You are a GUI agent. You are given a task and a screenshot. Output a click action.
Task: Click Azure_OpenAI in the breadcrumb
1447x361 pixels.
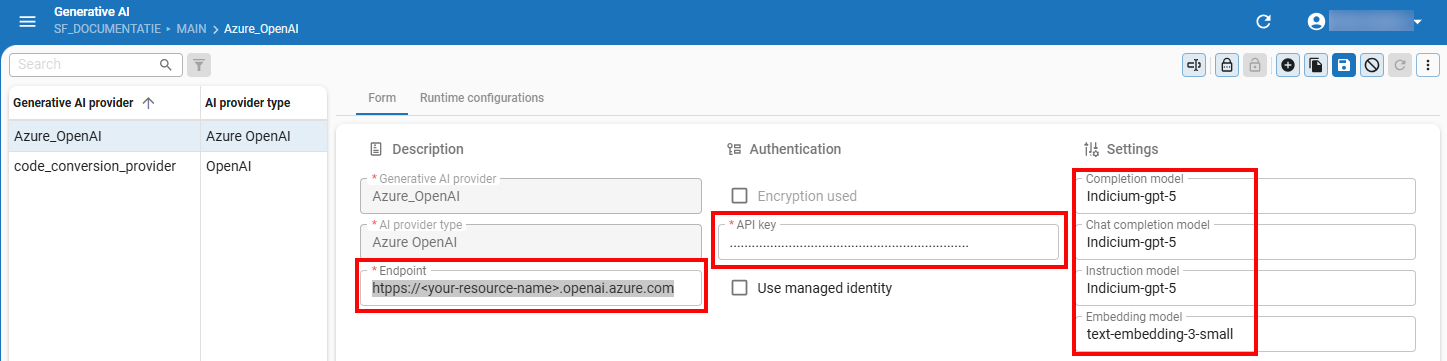click(x=261, y=29)
